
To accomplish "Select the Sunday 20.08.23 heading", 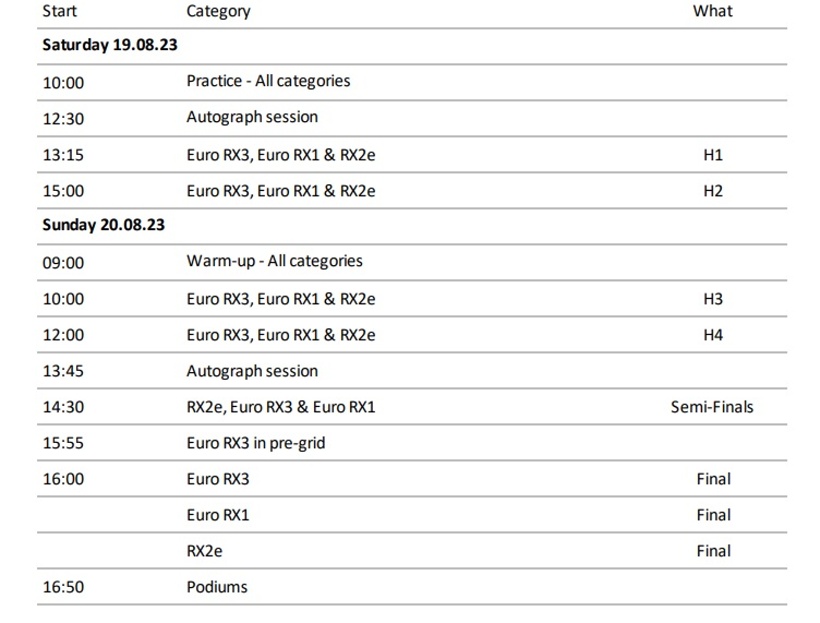I will pyautogui.click(x=104, y=225).
